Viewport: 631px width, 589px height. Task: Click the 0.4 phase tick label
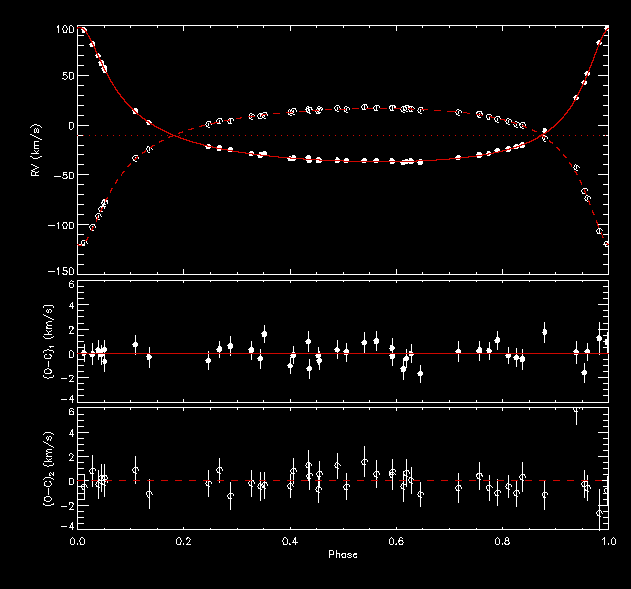pos(290,540)
